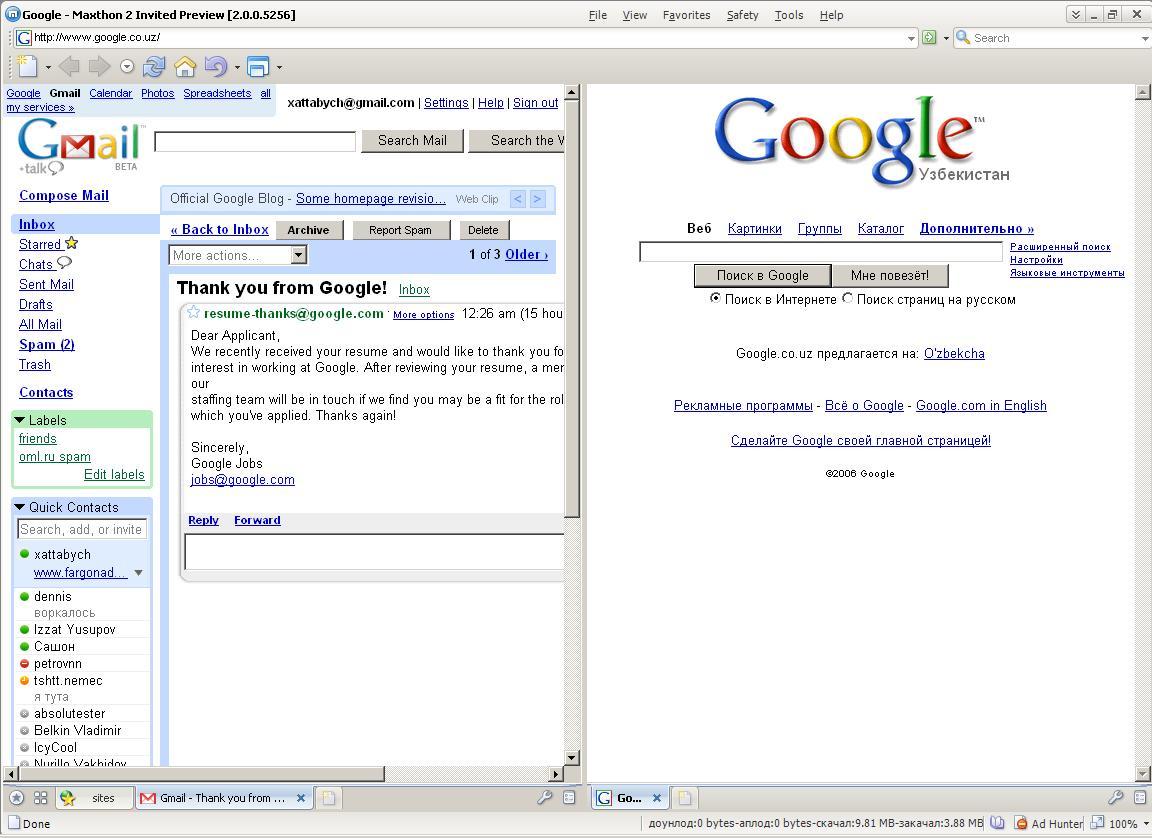Click Ad Hunter icon in status bar

click(1021, 823)
